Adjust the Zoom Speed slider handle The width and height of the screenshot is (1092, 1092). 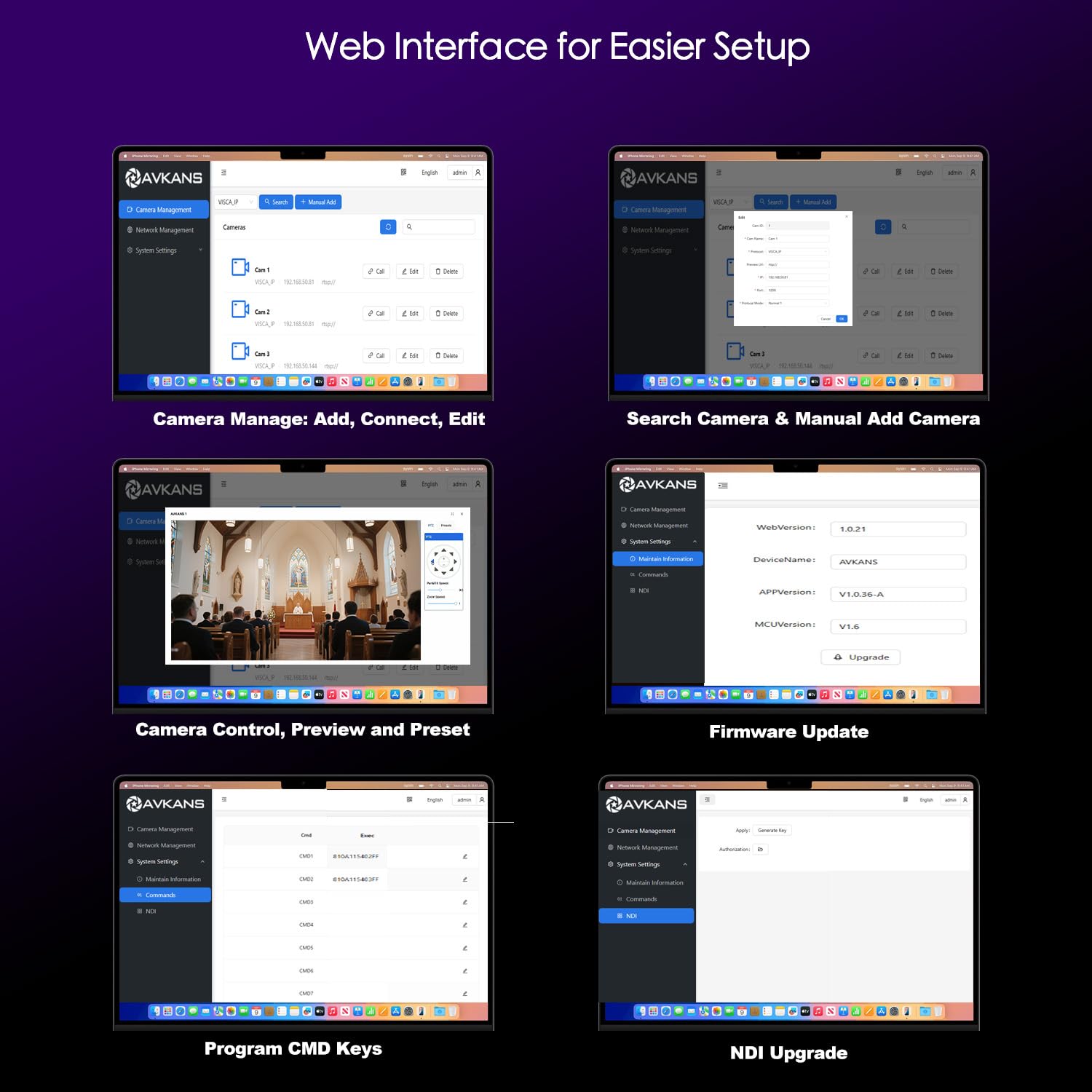(x=456, y=604)
